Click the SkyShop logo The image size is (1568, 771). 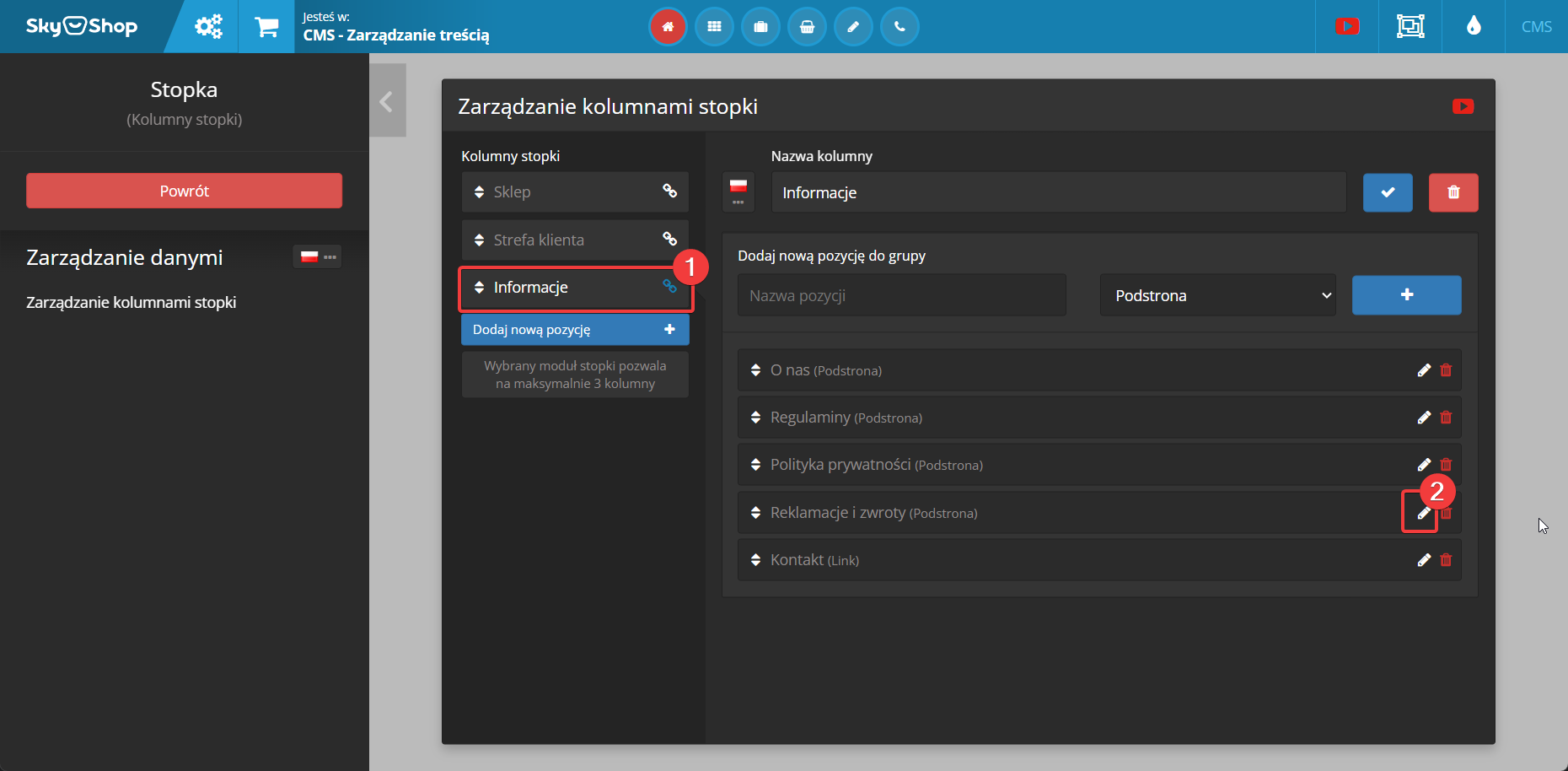pyautogui.click(x=82, y=26)
